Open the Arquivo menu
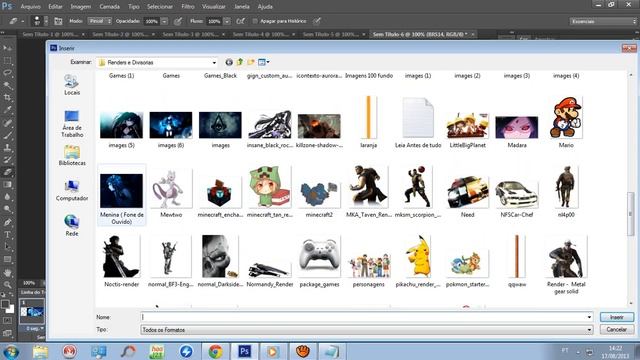 tap(30, 7)
